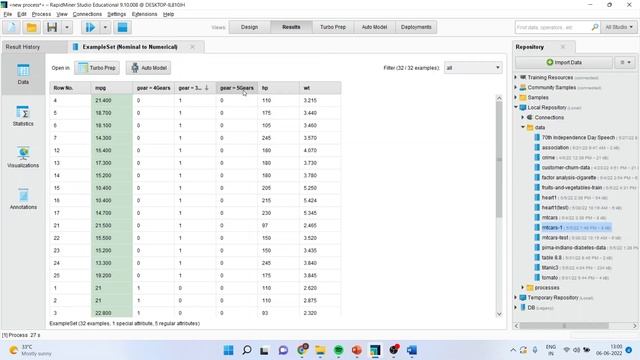
Task: Select the wt cell 5.424
Action: click(x=320, y=200)
